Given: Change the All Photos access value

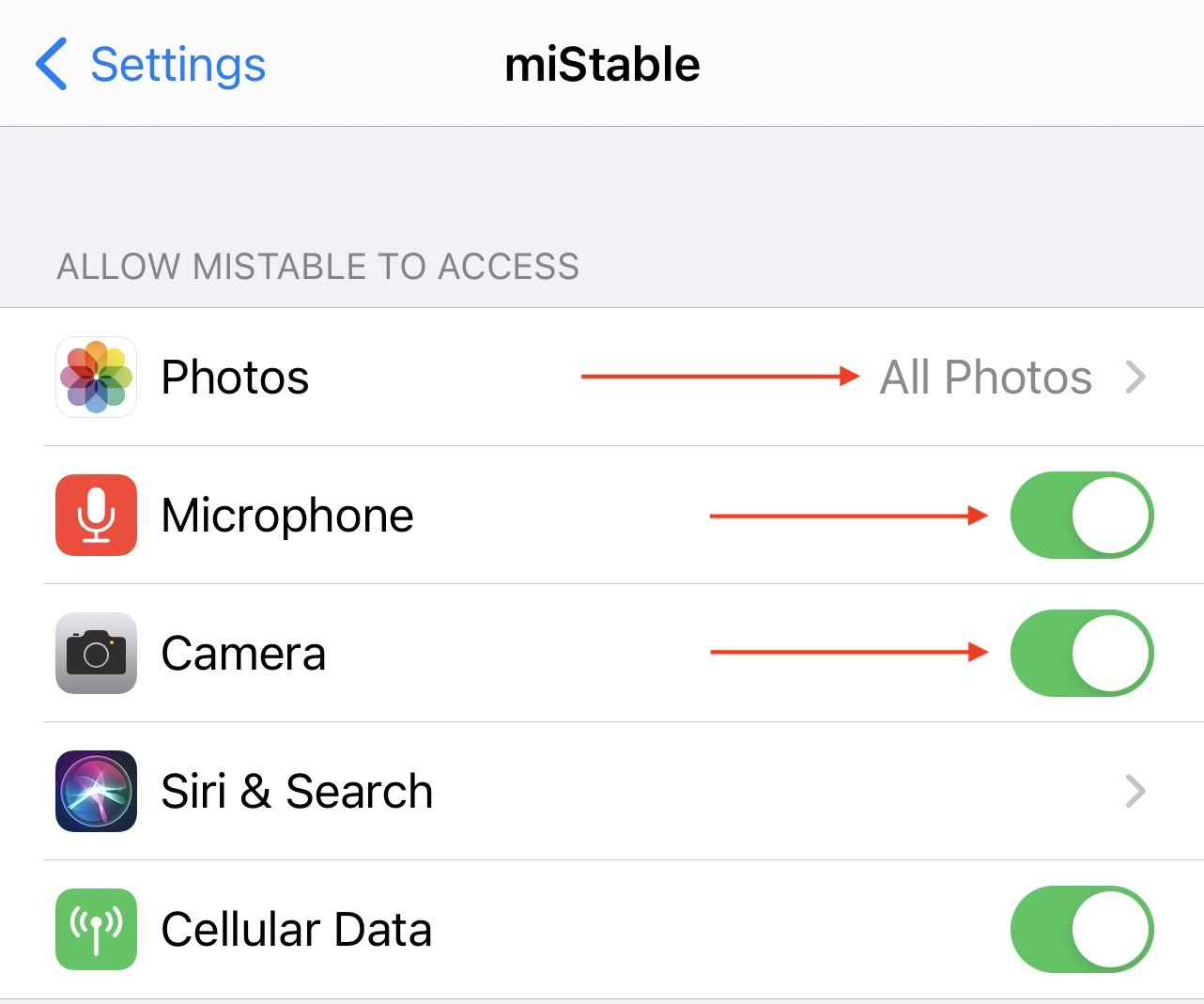Looking at the screenshot, I should click(985, 378).
